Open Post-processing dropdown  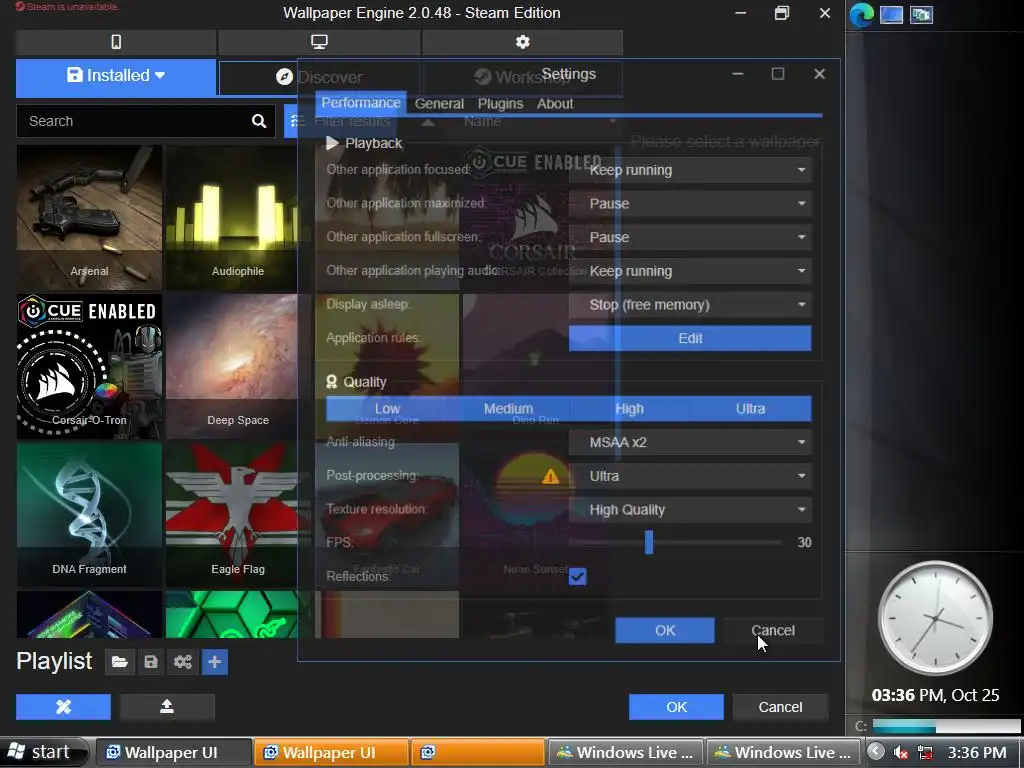pyautogui.click(x=690, y=476)
